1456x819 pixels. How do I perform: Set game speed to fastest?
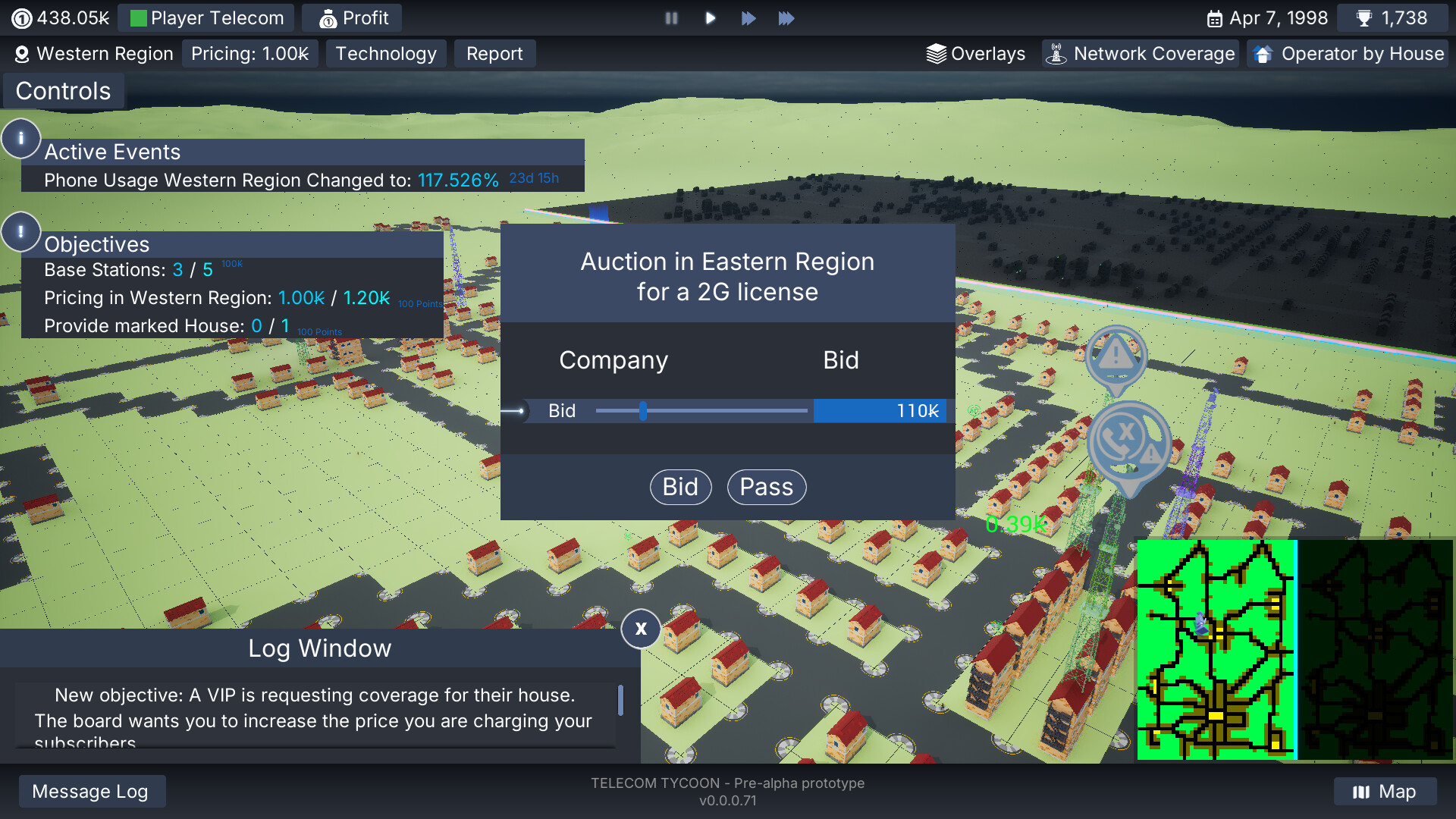point(786,18)
